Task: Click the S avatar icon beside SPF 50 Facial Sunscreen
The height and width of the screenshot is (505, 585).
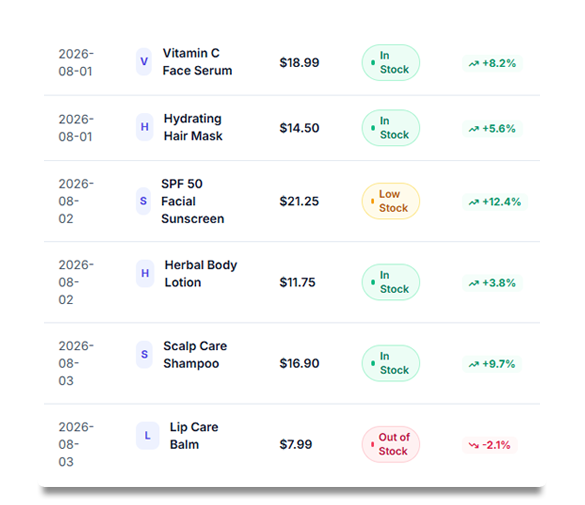Action: [x=143, y=201]
